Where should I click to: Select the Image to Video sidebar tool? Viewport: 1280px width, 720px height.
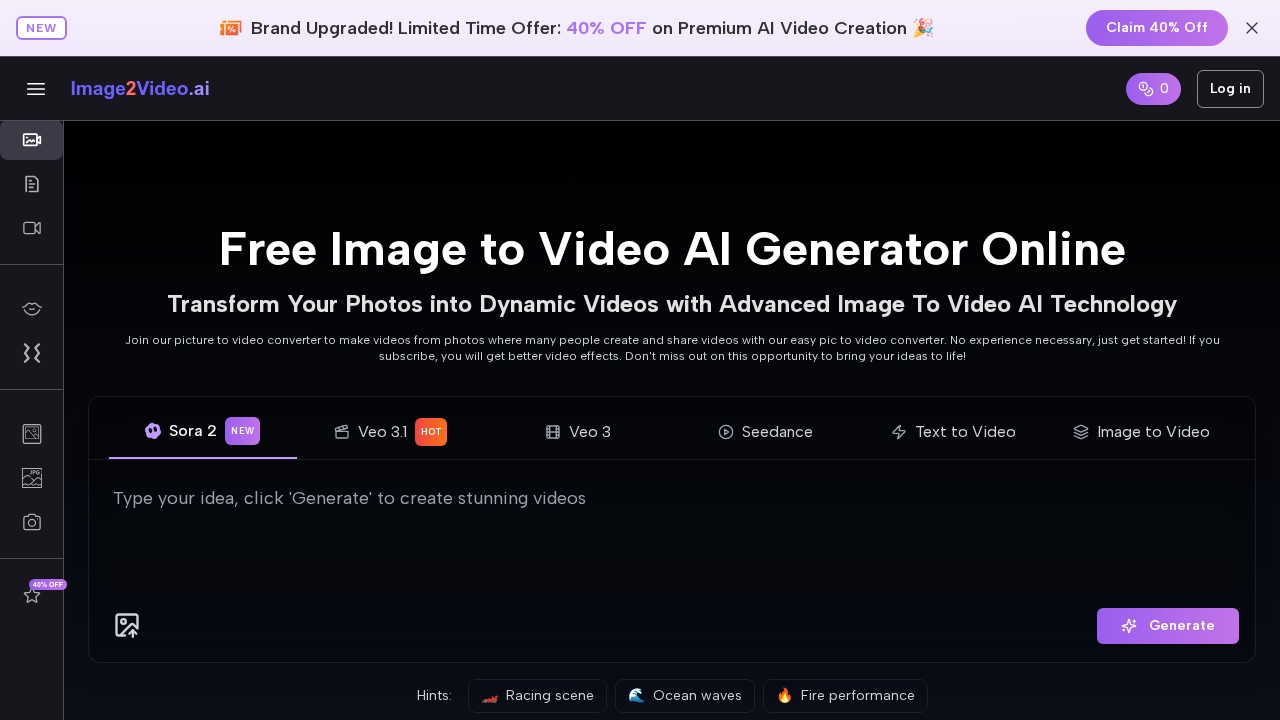pos(31,140)
